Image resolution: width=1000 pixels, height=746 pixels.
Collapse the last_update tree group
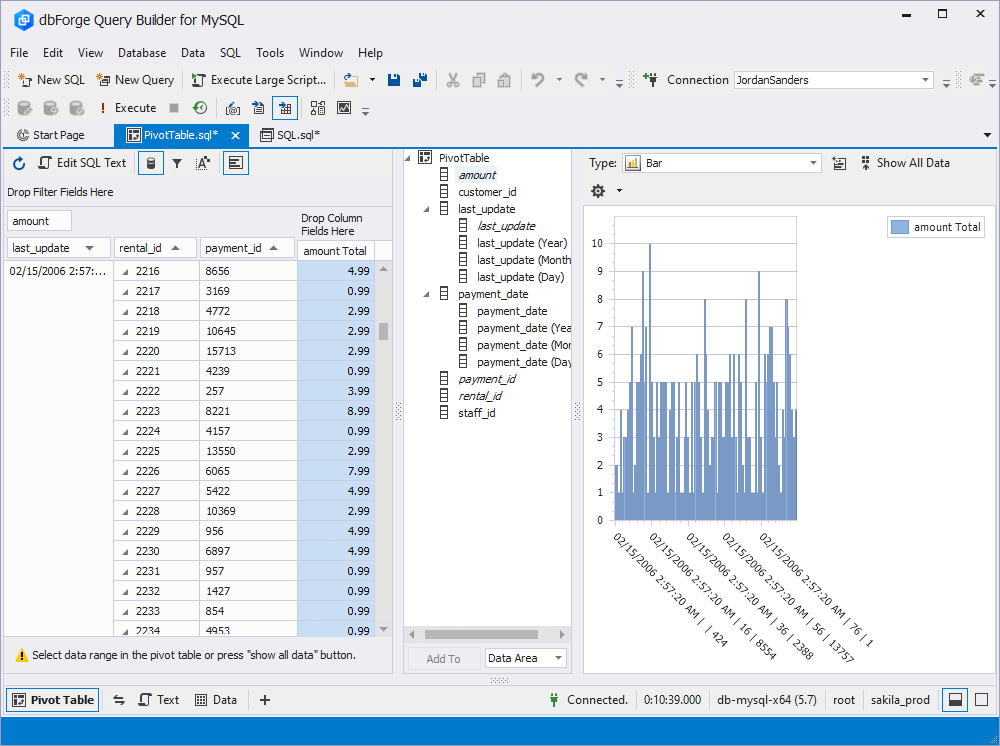click(427, 209)
